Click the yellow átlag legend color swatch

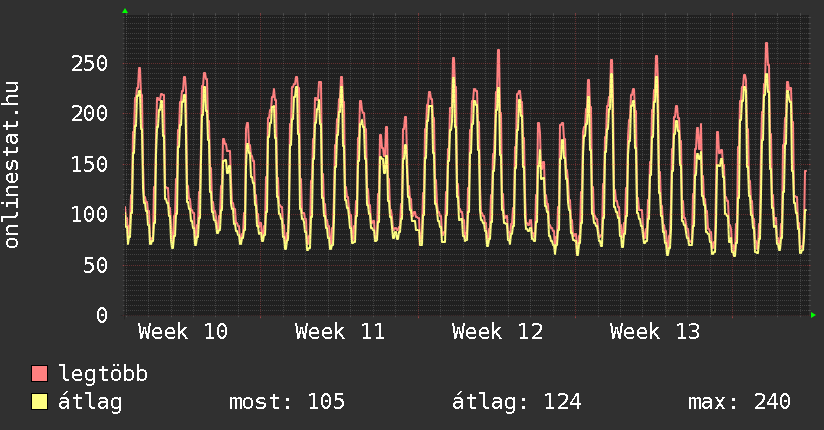pos(40,402)
